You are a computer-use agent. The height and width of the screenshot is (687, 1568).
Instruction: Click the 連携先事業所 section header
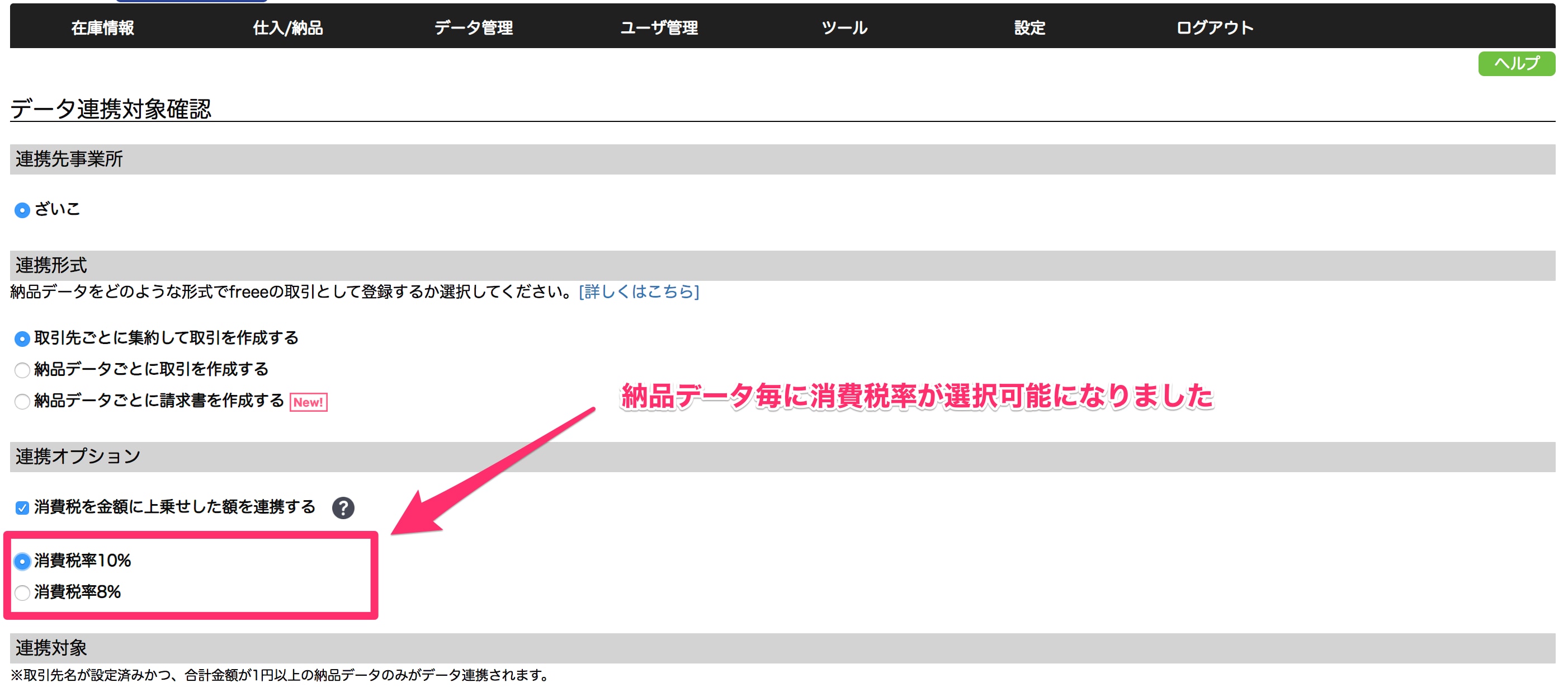pyautogui.click(x=783, y=159)
